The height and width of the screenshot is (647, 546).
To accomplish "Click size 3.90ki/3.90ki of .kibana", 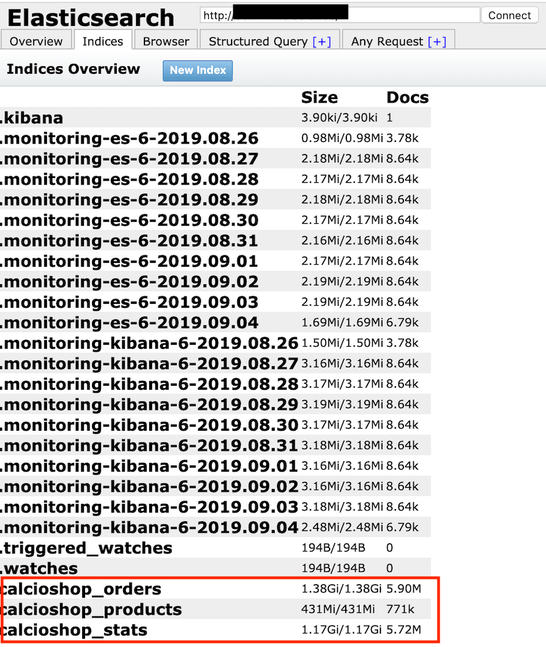I will coord(339,118).
